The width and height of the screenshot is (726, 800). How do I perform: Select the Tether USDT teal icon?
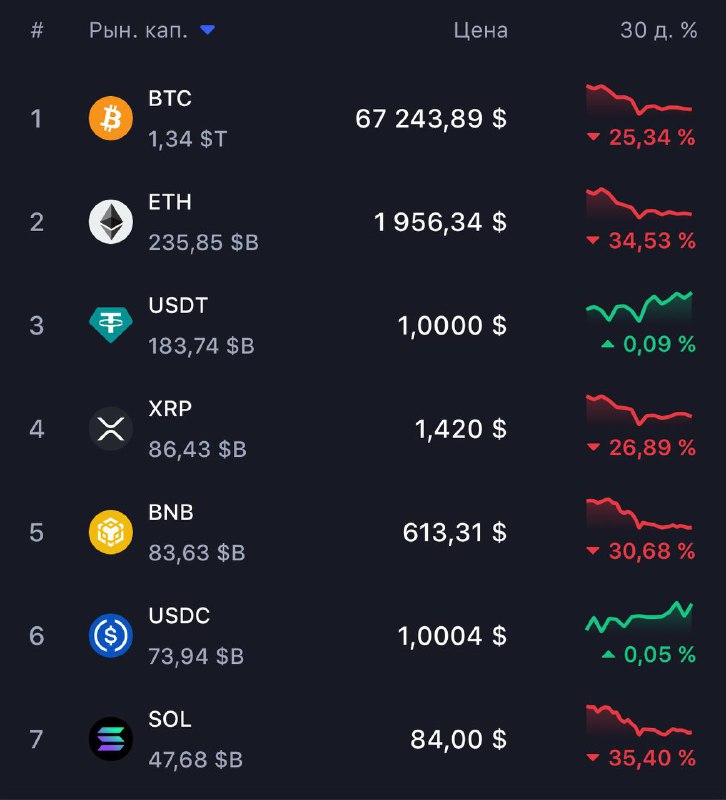[x=111, y=325]
